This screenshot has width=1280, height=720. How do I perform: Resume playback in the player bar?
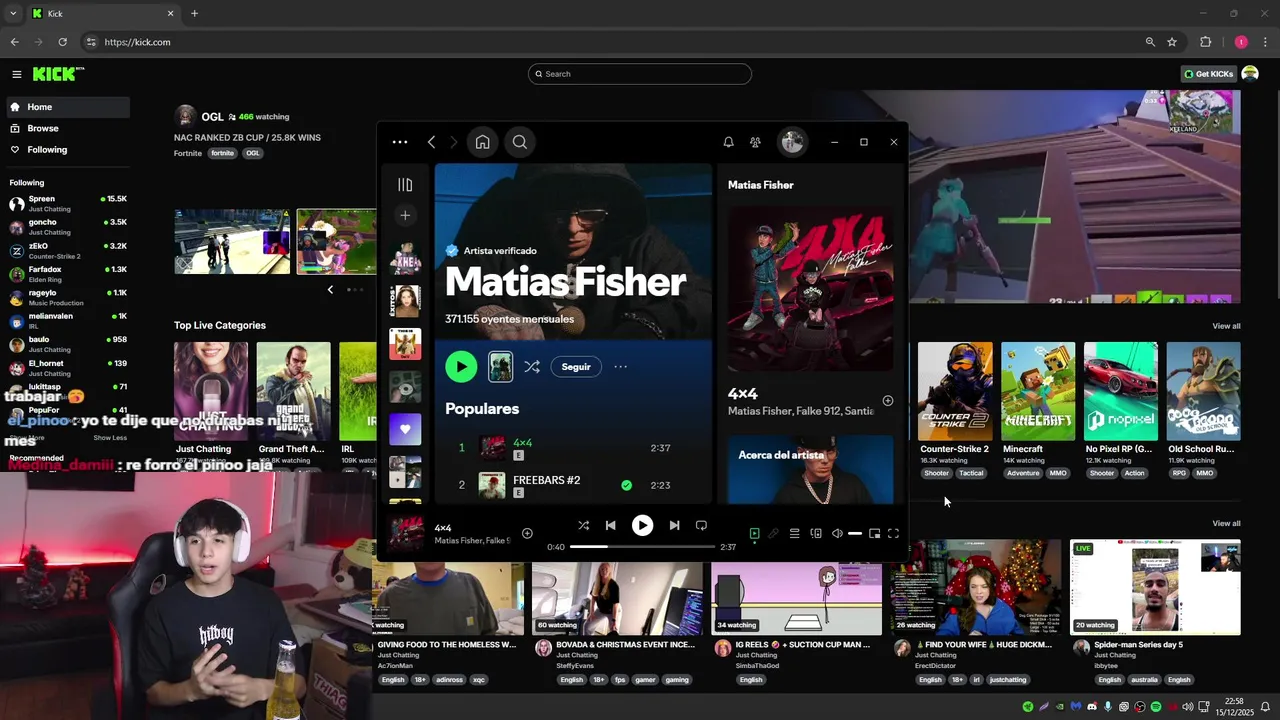point(642,525)
